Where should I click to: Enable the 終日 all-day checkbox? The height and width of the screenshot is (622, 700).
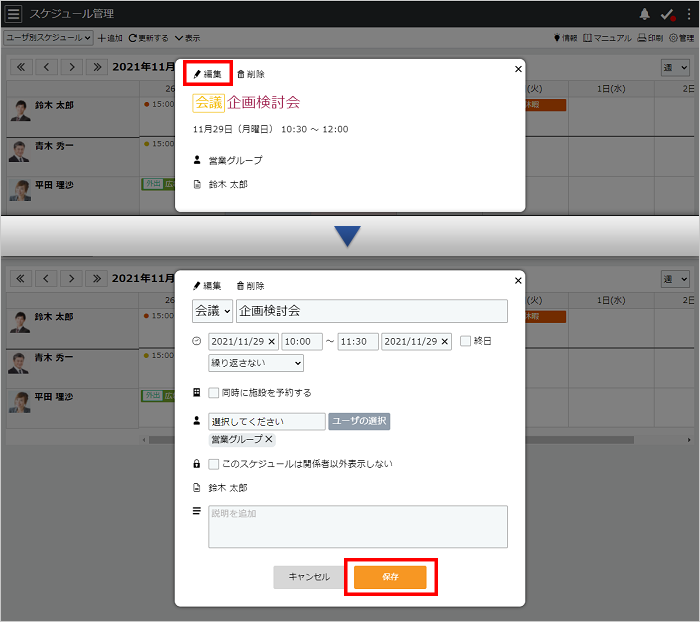tap(465, 341)
